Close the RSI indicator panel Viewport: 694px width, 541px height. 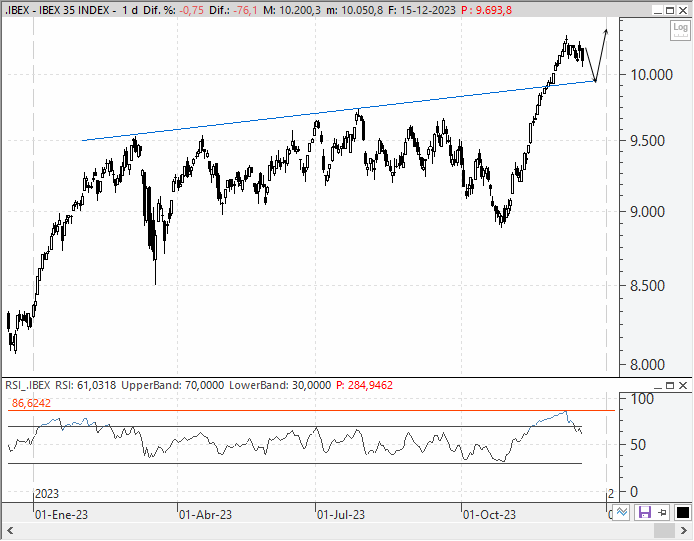click(683, 386)
